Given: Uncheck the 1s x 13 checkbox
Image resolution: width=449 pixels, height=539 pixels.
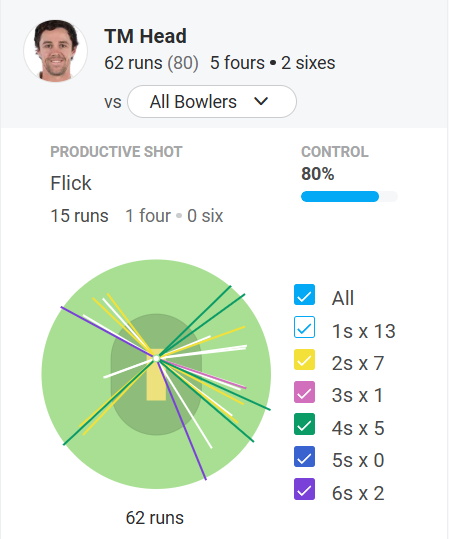Looking at the screenshot, I should coord(304,327).
